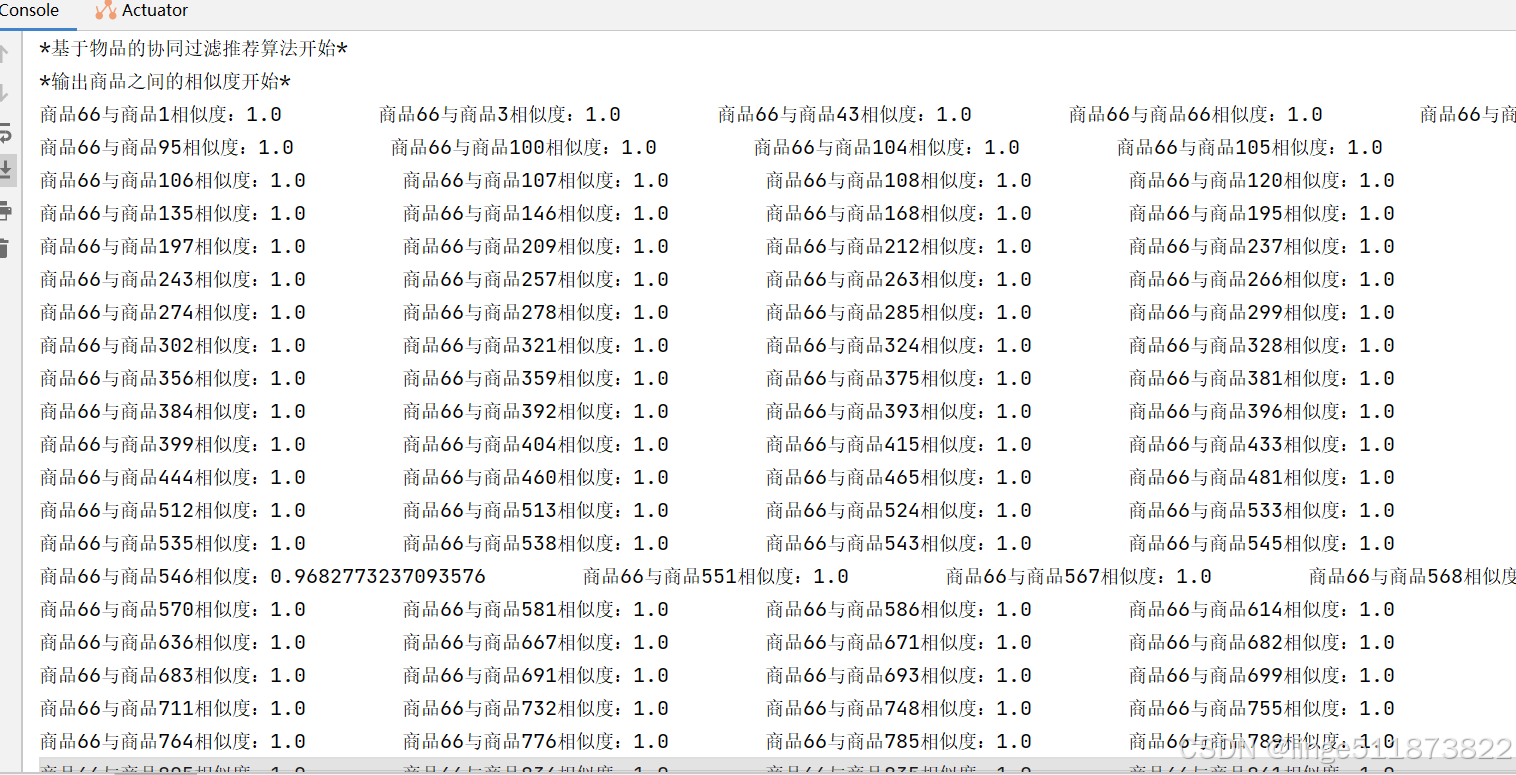Select '商品66与商品3相似度：1.0' entry
The height and width of the screenshot is (775, 1516).
(500, 115)
